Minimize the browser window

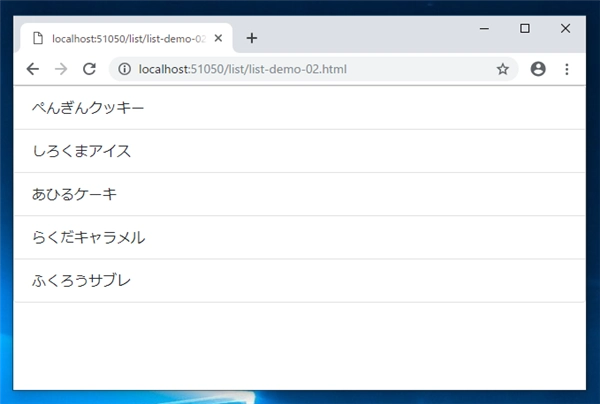tap(484, 28)
